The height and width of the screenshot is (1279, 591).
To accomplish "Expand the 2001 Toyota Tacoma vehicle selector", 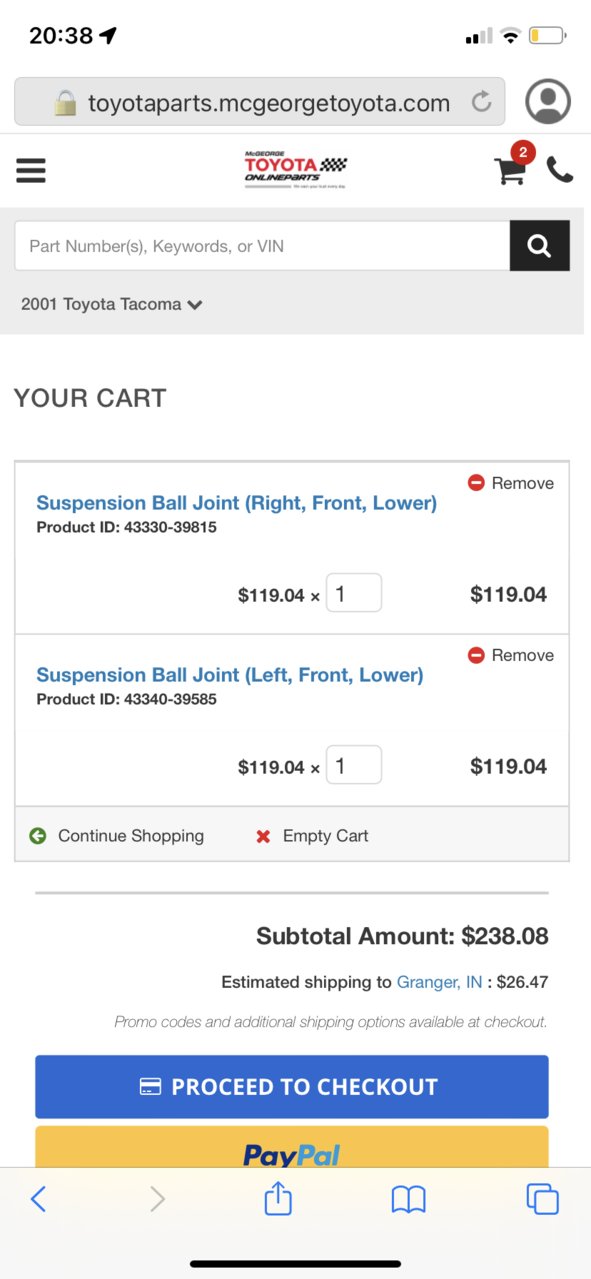I will pyautogui.click(x=112, y=304).
